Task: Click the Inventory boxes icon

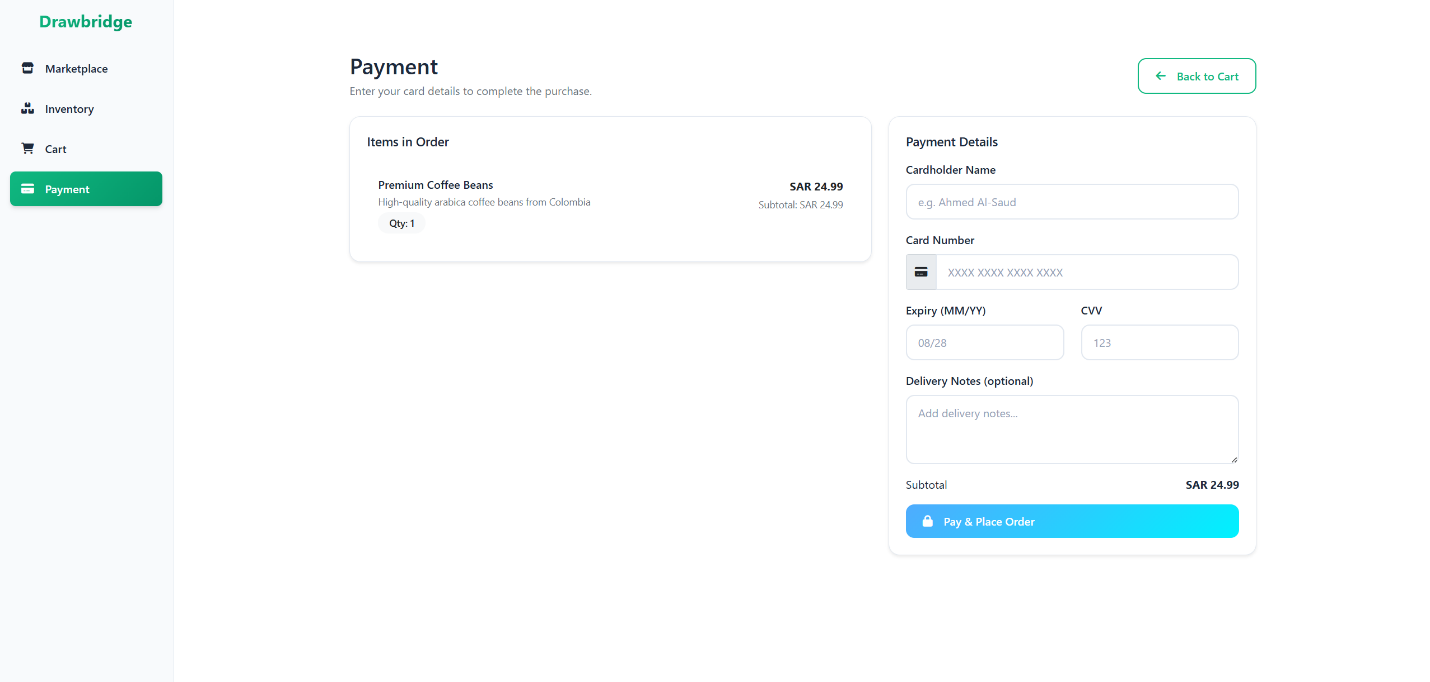Action: pyautogui.click(x=28, y=109)
